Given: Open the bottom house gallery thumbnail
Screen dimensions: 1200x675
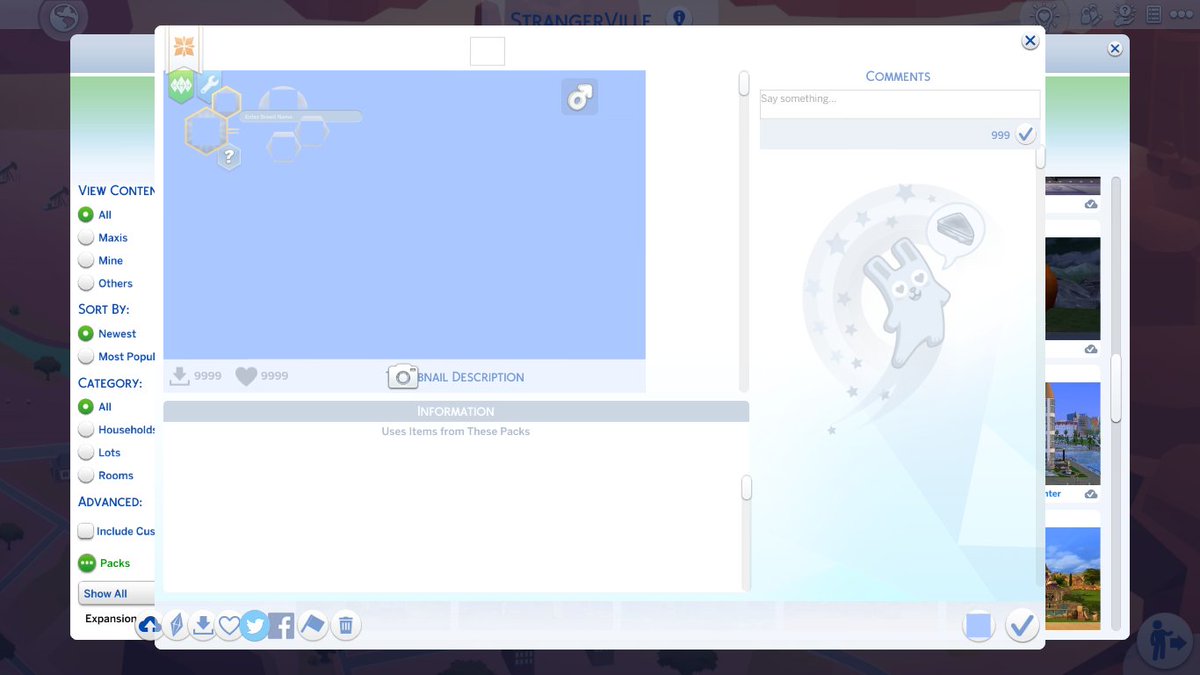Looking at the screenshot, I should (1073, 578).
